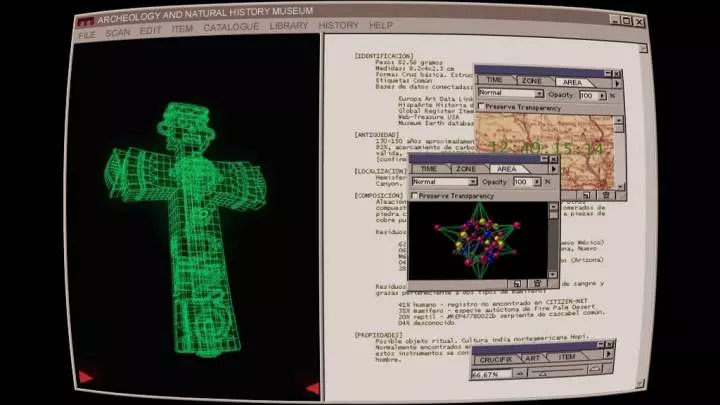The width and height of the screenshot is (720, 405).
Task: Open the CATALOGUE menu
Action: click(230, 27)
